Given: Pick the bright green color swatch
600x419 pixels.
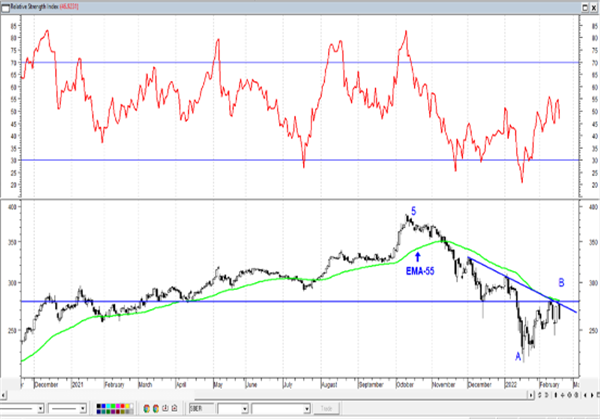Looking at the screenshot, I should point(113,406).
